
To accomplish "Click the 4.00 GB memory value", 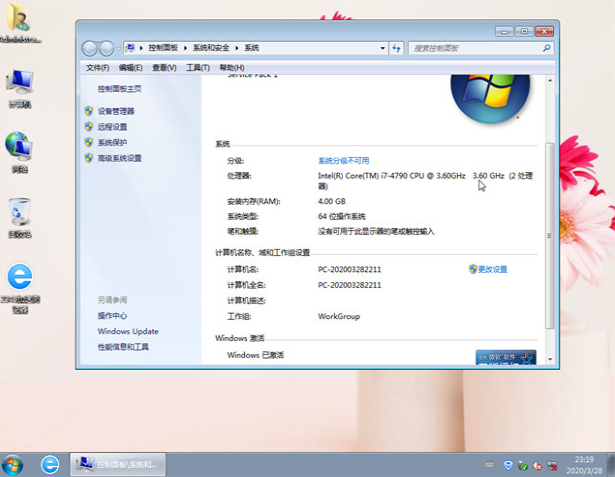I will coord(332,201).
